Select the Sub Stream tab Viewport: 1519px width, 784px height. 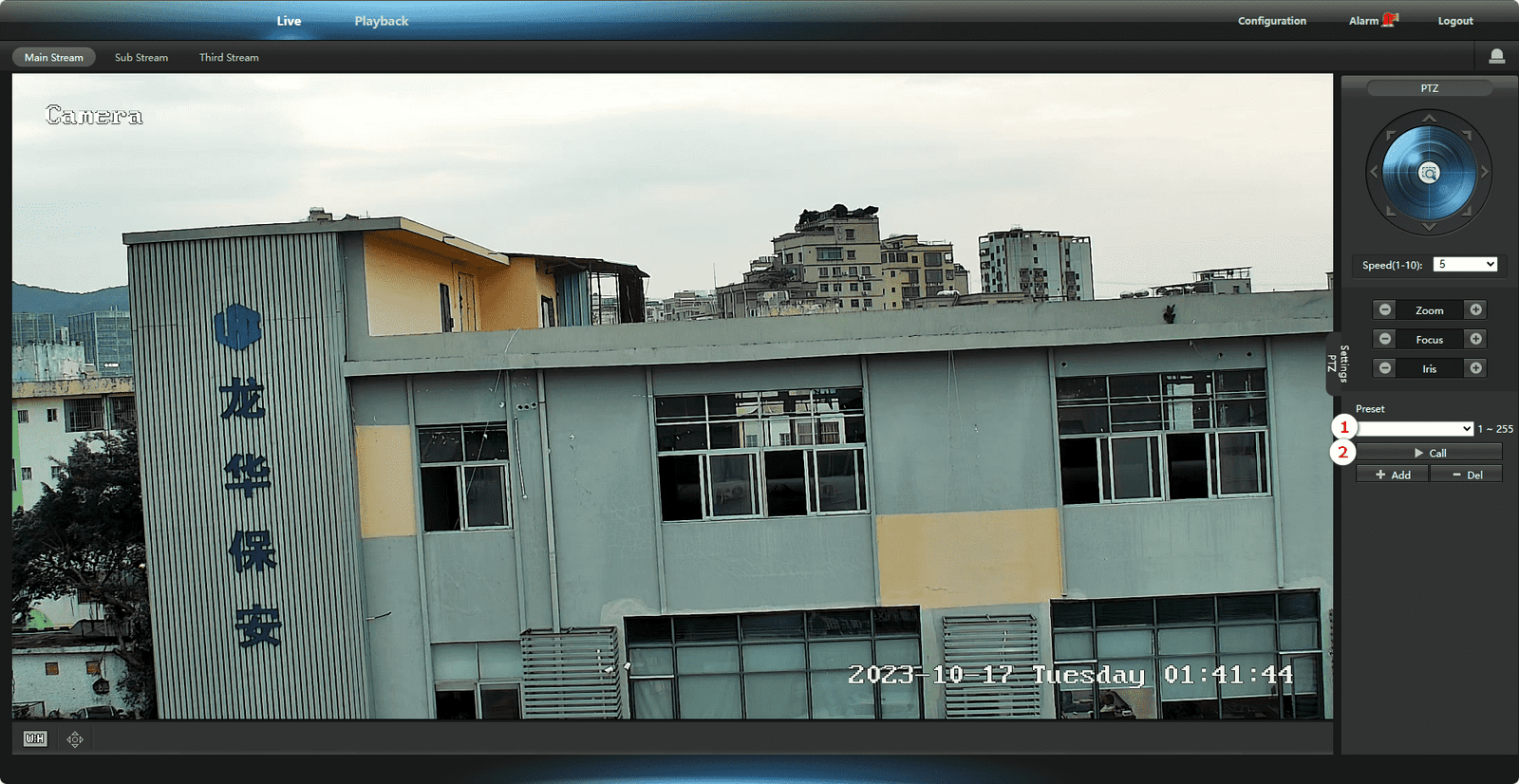click(141, 58)
